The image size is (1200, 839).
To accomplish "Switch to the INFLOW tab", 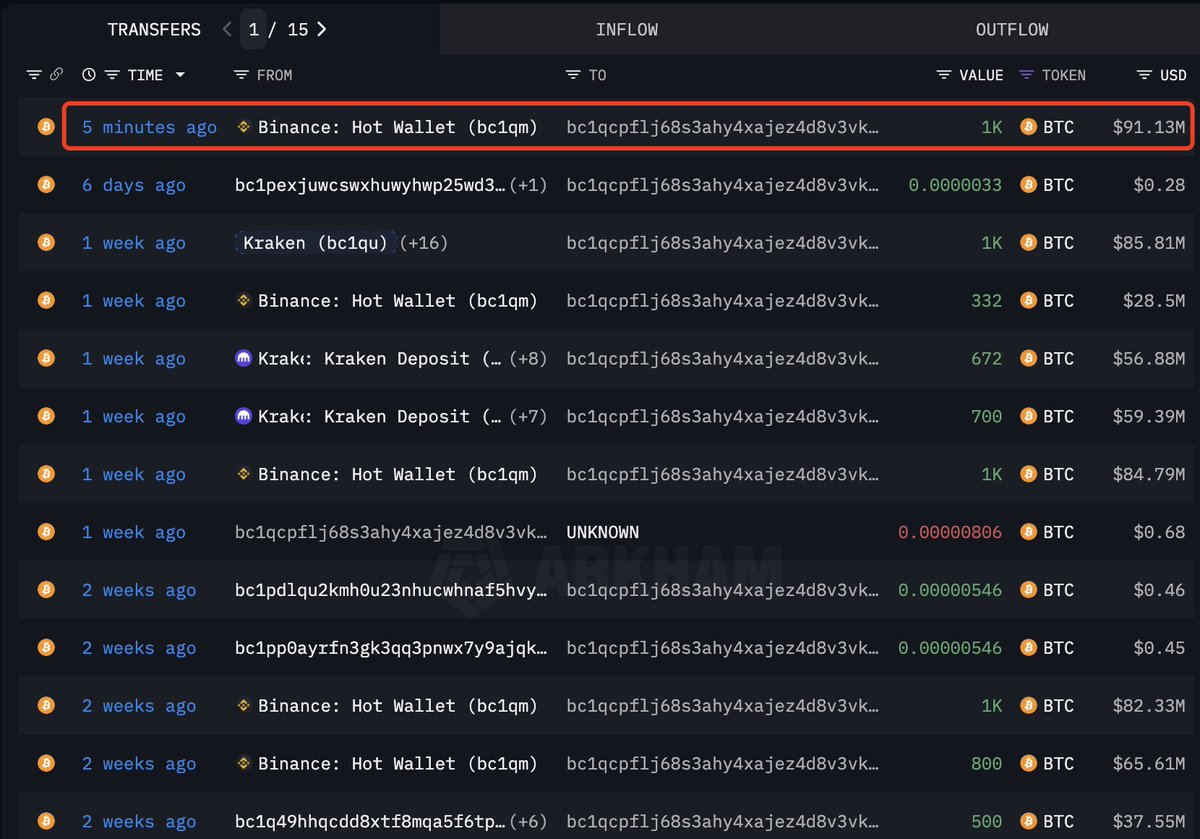I will [627, 29].
